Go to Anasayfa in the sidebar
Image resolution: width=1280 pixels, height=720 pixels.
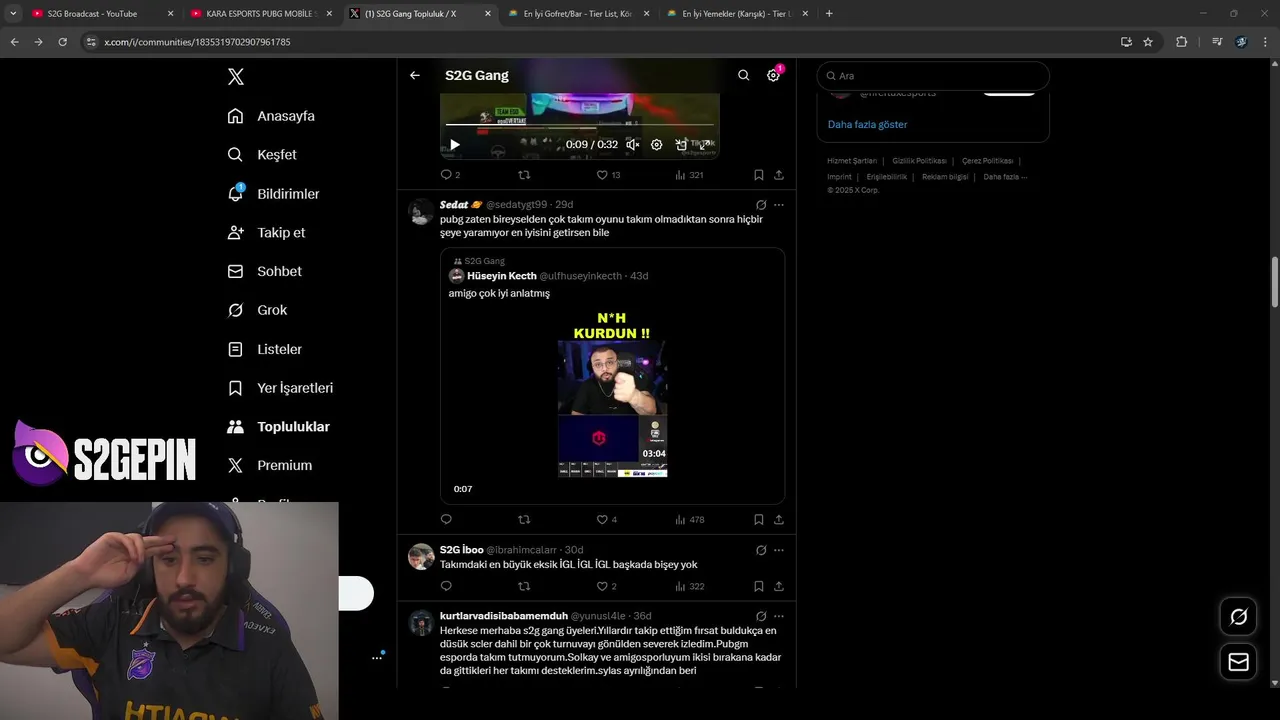coord(271,116)
